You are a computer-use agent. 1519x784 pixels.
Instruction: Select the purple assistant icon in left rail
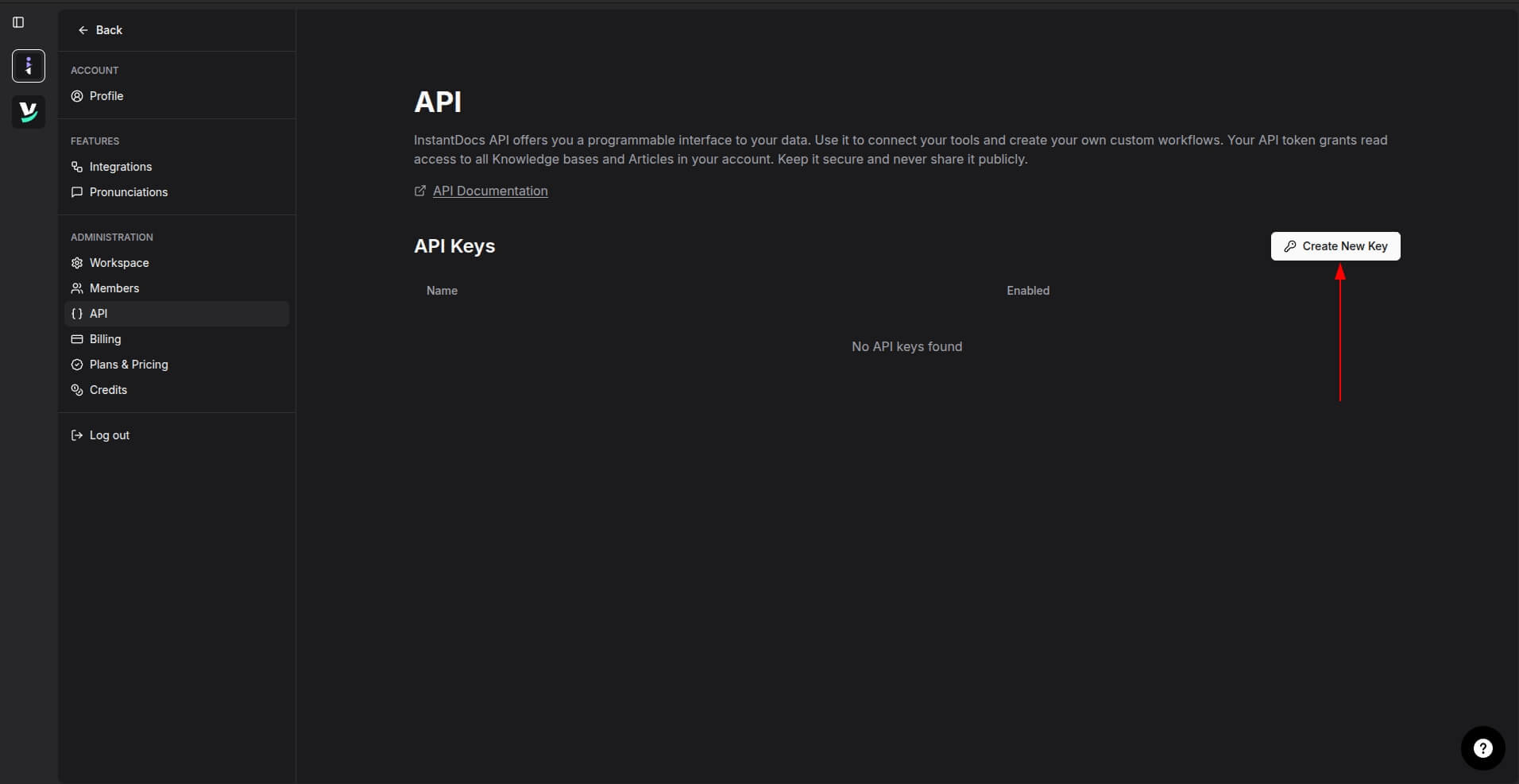[29, 65]
